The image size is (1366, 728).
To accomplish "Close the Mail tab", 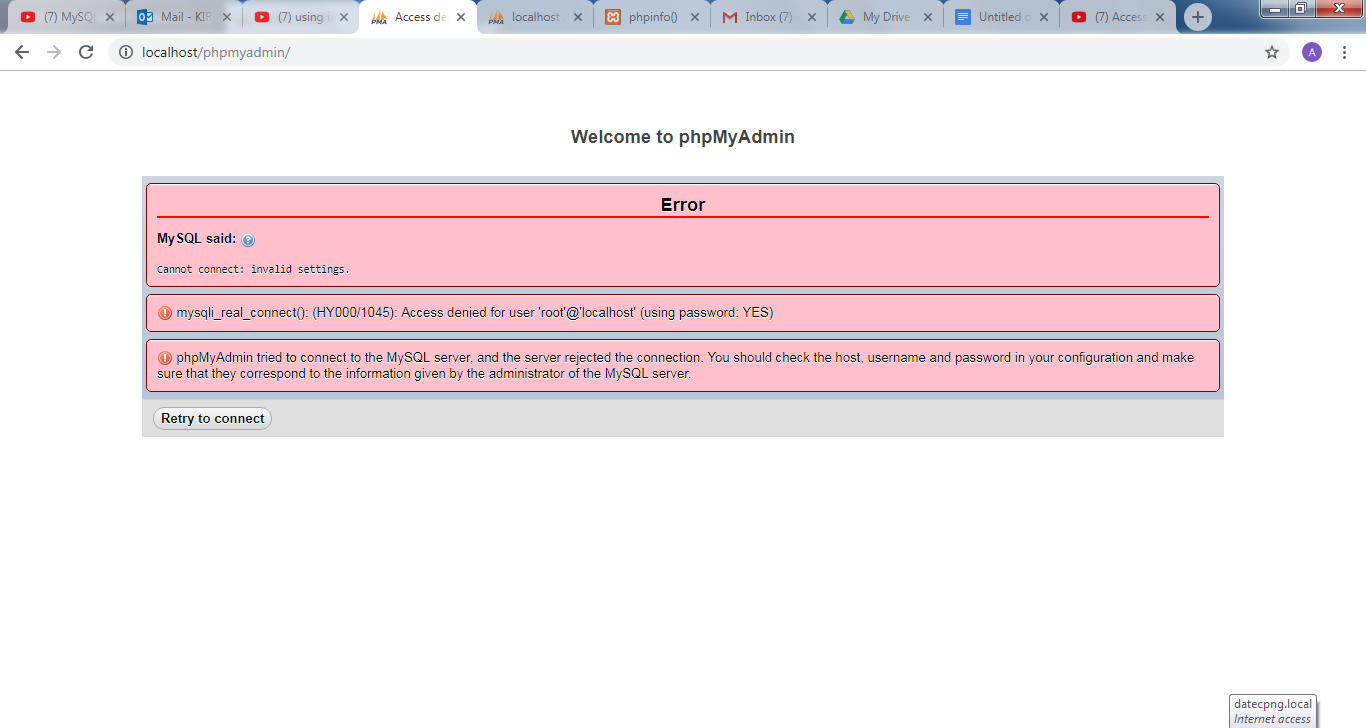I will tap(227, 17).
